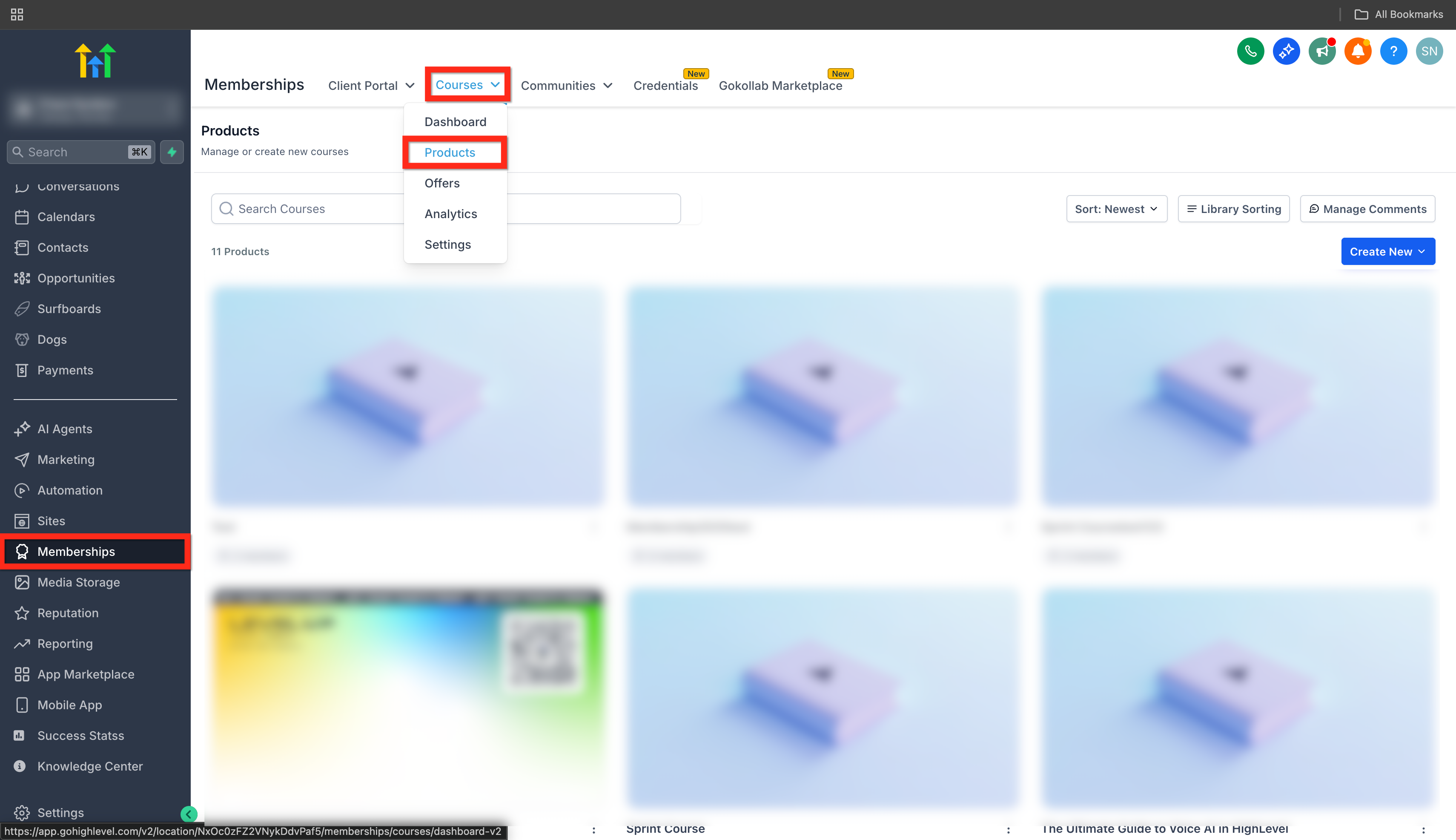Screen dimensions: 1456x840
Task: Open the orange notifications bell
Action: (1357, 52)
